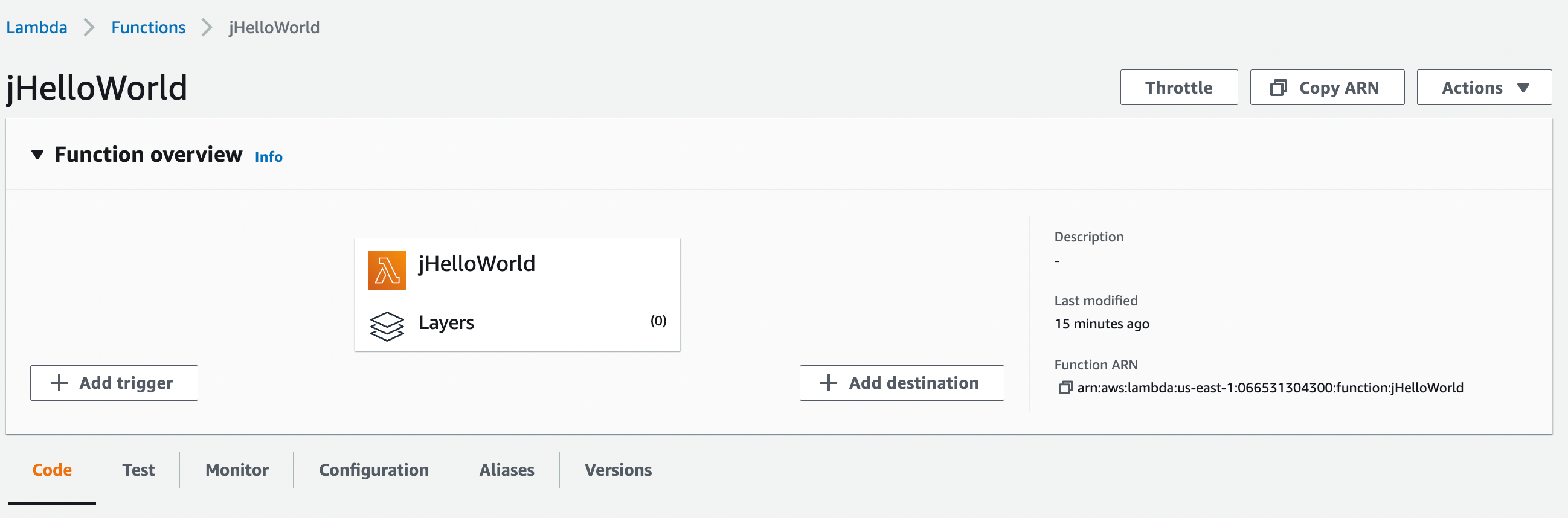Viewport: 1568px width, 518px height.
Task: Click the plus icon on Add trigger
Action: pos(59,383)
